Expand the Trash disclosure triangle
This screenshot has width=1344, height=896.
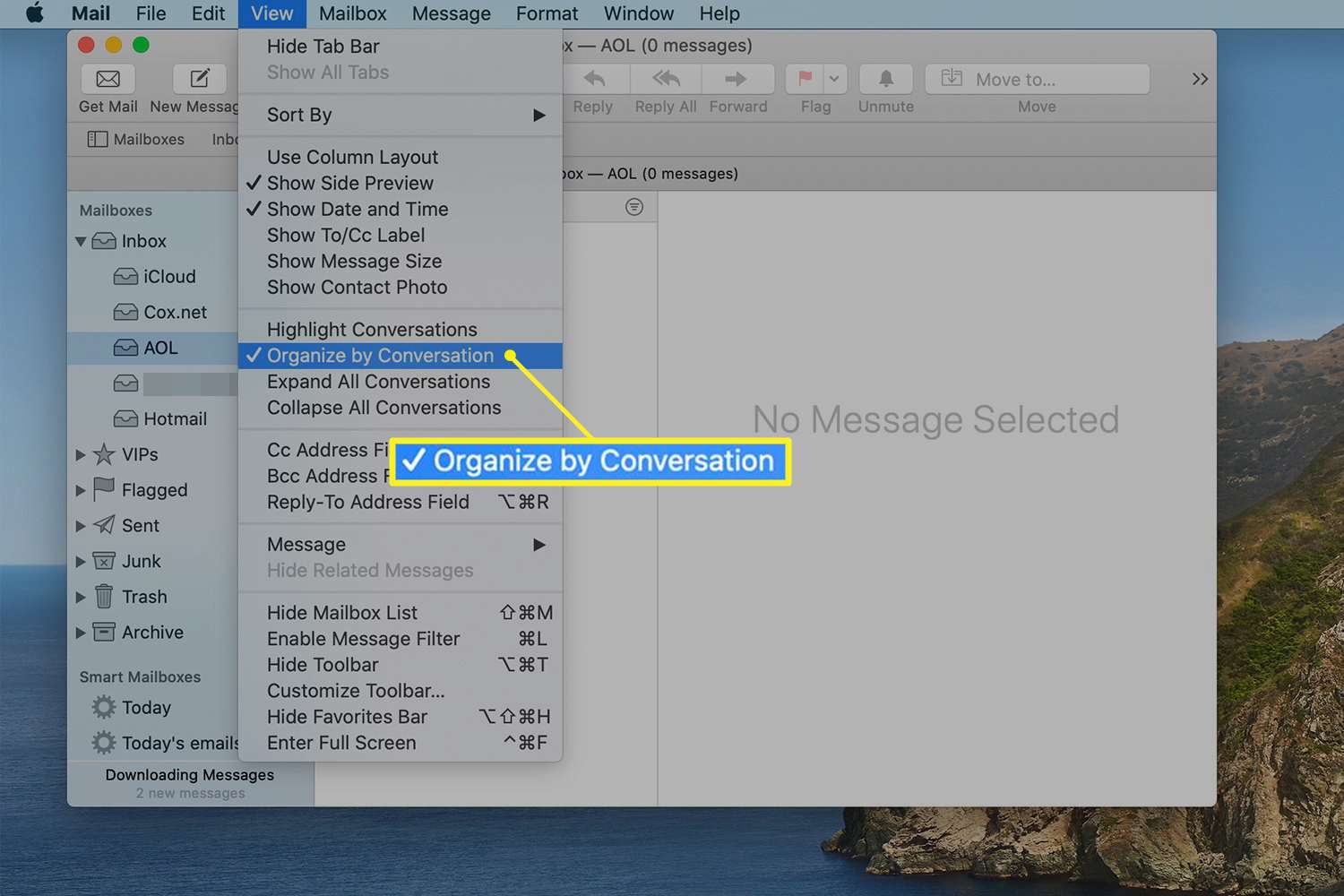pyautogui.click(x=81, y=597)
